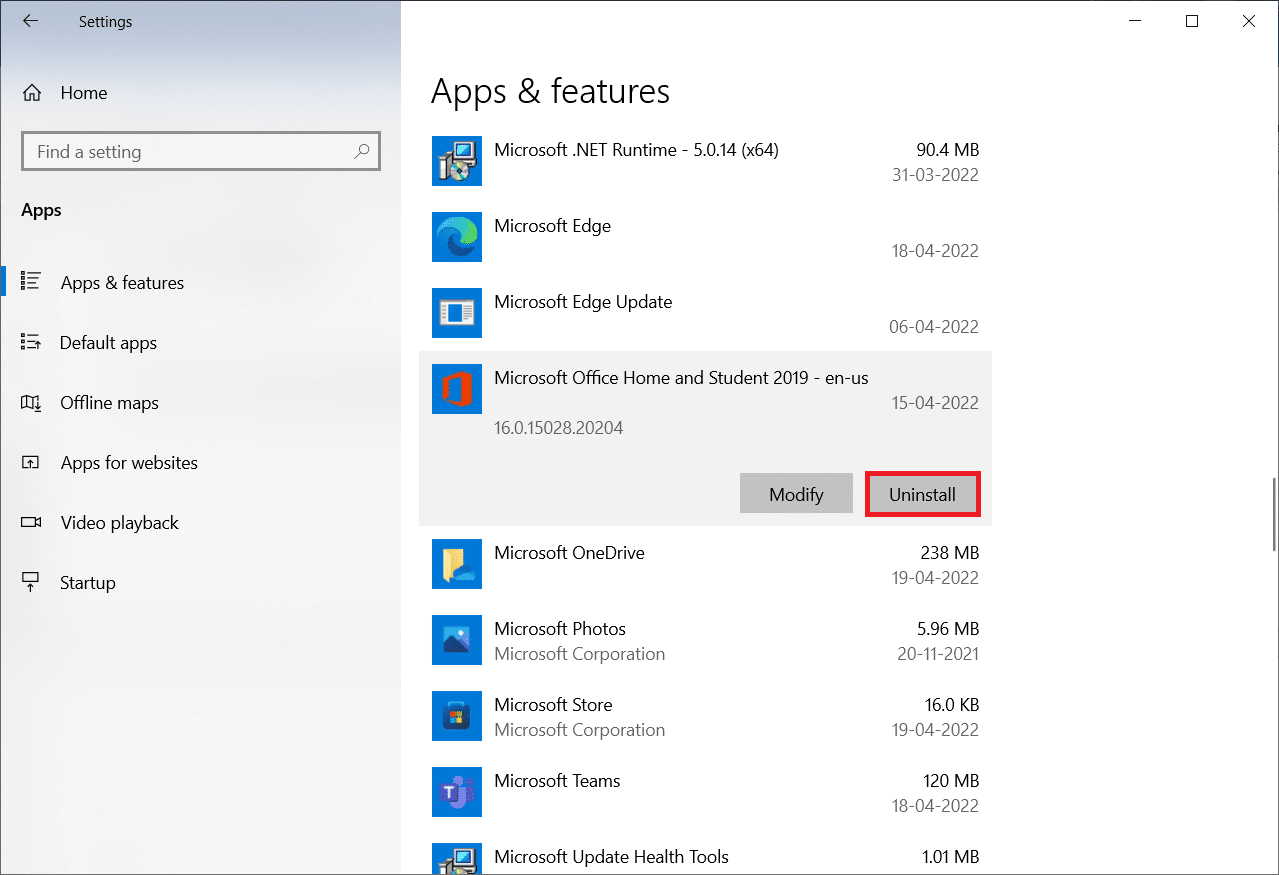Click the Offline maps sidebar icon
Screen dimensions: 1279x875
[30, 403]
